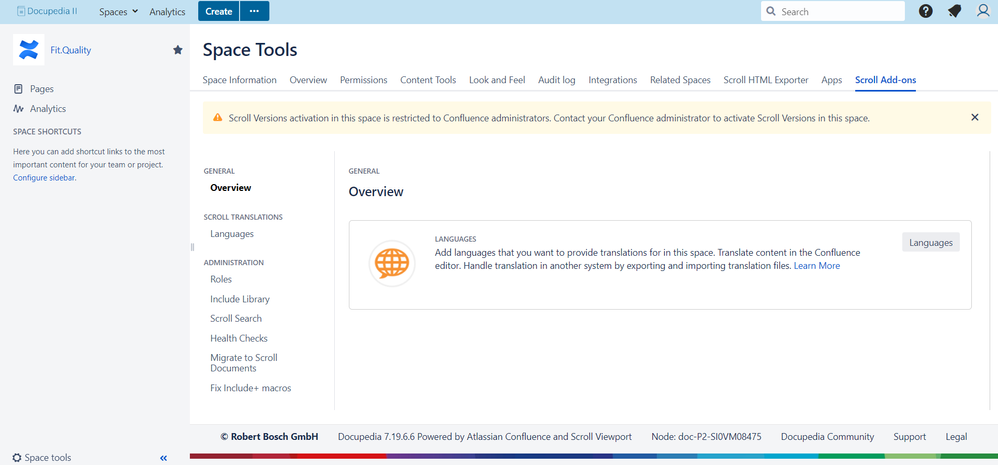
Task: Open the Fit.Quality space link
Action: [x=71, y=50]
